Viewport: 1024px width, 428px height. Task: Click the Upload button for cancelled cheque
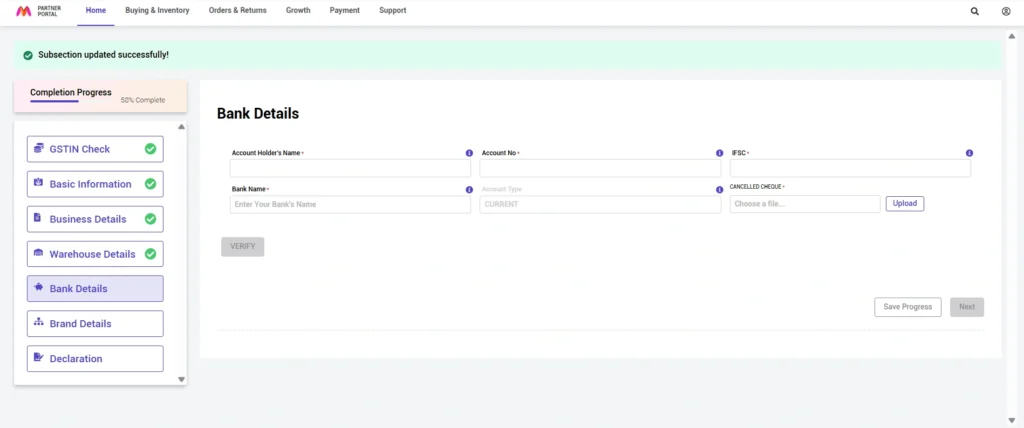(x=904, y=204)
